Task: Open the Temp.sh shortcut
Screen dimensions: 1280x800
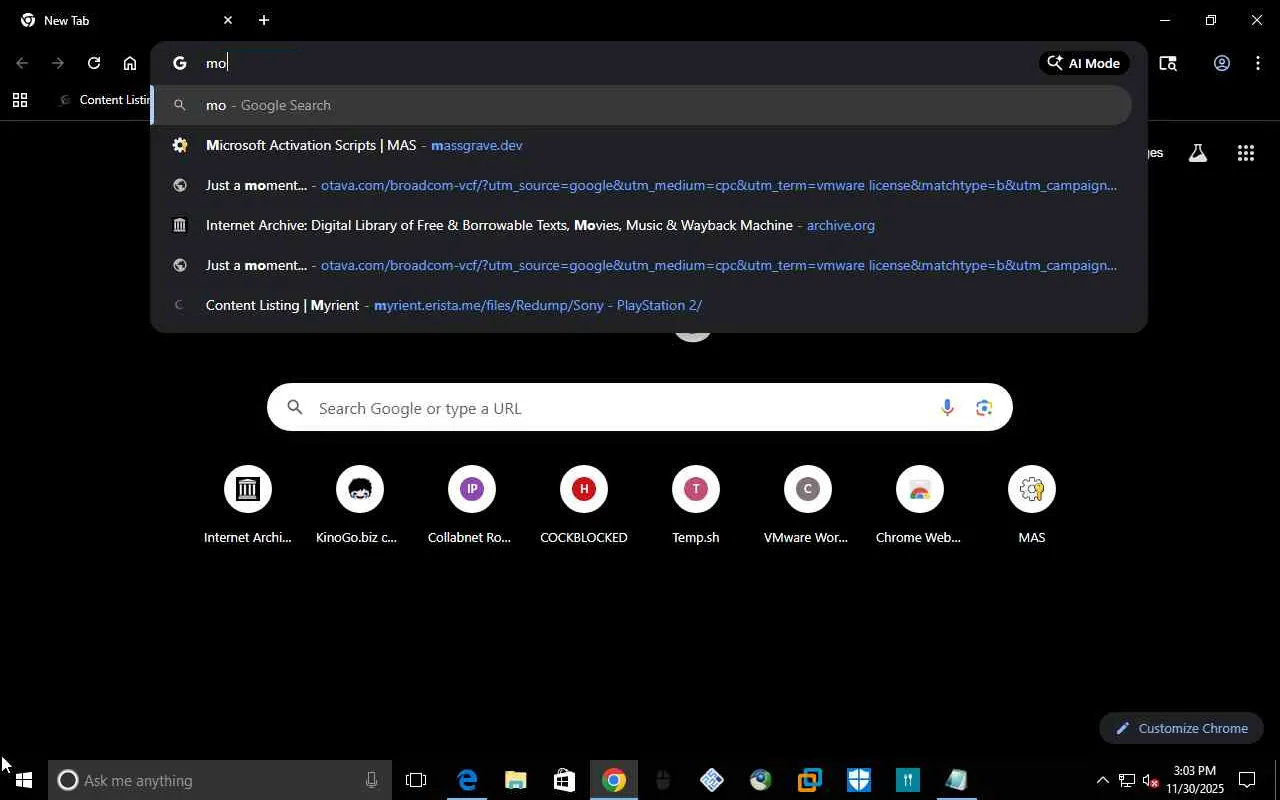Action: tap(696, 505)
